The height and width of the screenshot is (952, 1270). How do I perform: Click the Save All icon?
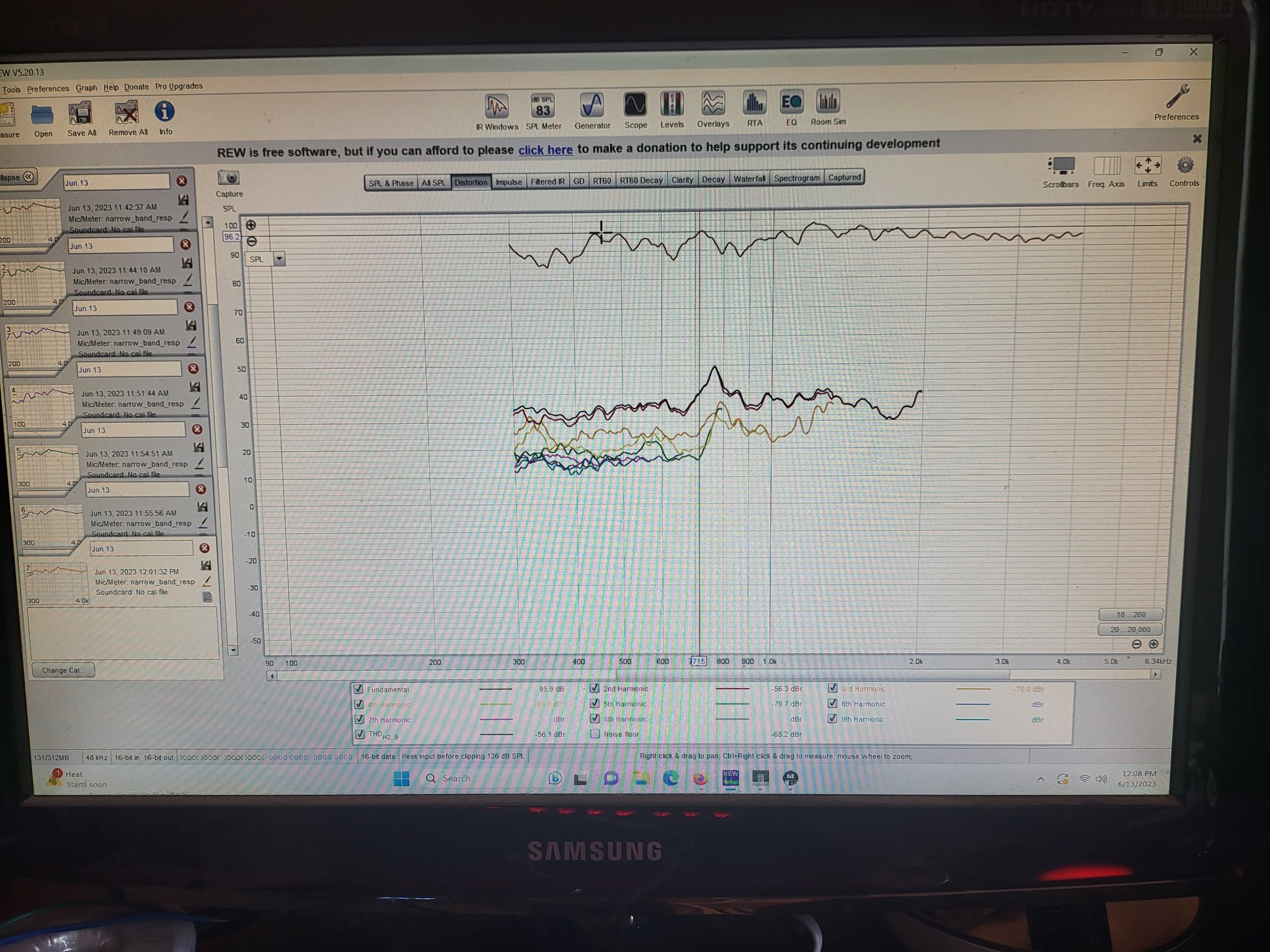(x=81, y=114)
